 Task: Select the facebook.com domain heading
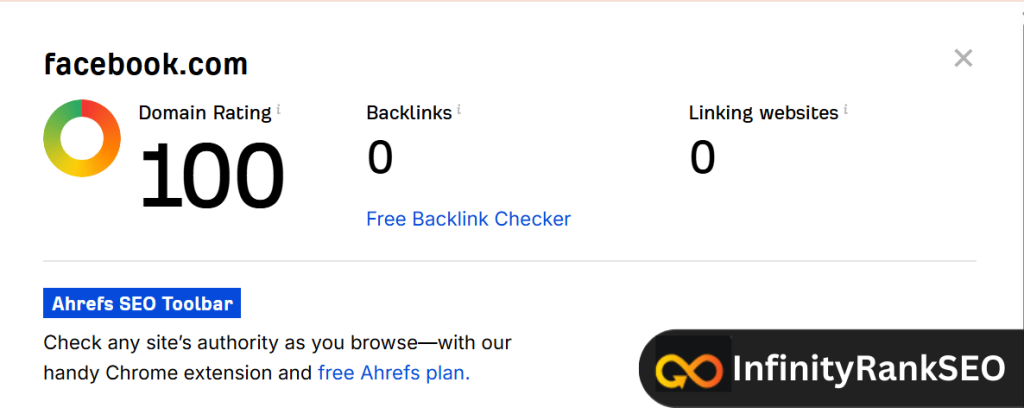click(x=146, y=66)
